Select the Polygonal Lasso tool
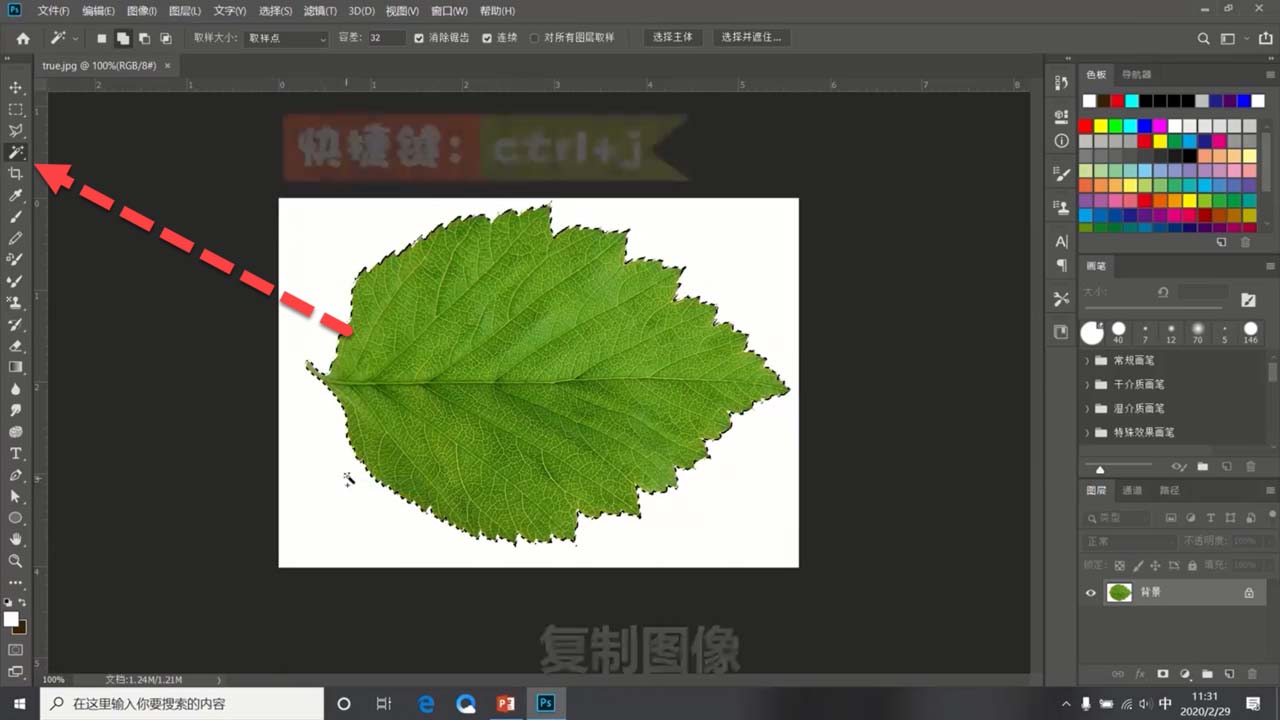The height and width of the screenshot is (720, 1280). pyautogui.click(x=16, y=131)
